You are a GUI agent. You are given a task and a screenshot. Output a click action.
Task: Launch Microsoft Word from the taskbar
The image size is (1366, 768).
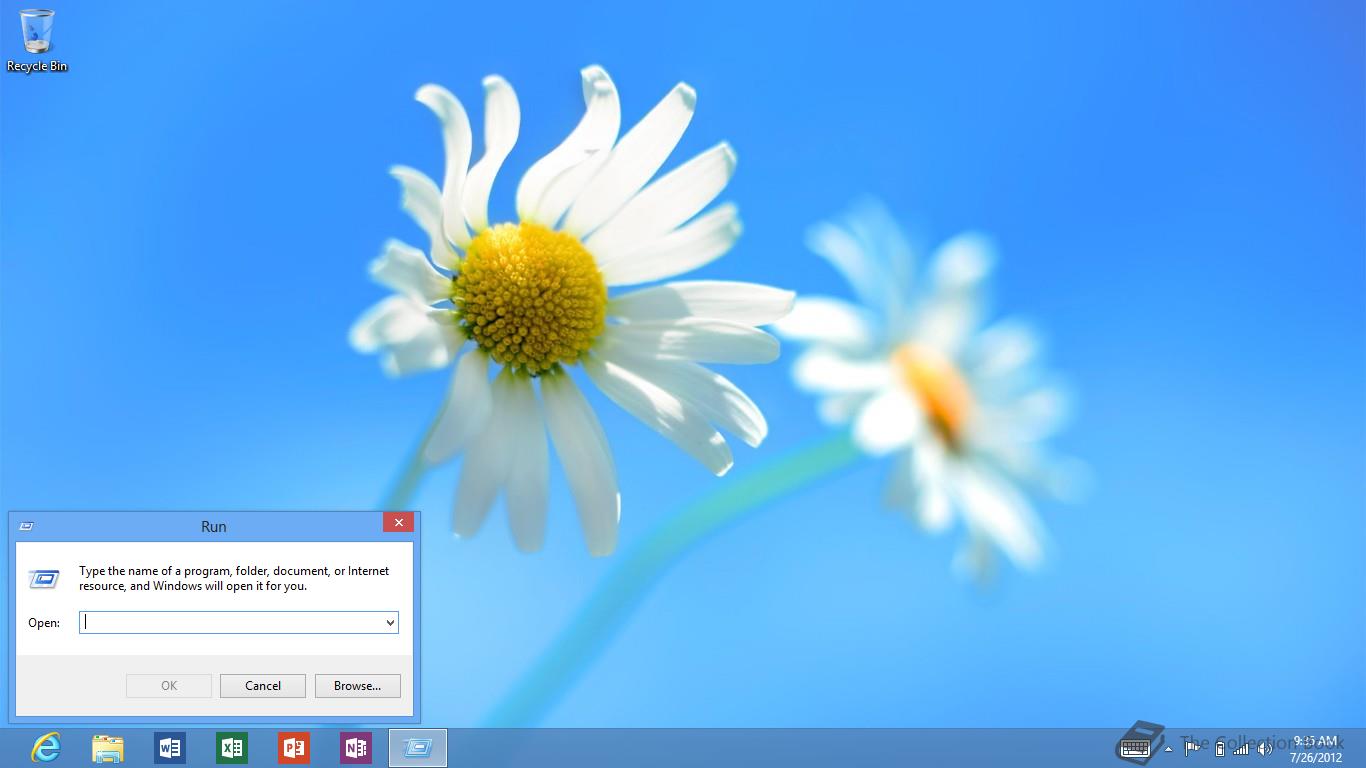tap(170, 747)
